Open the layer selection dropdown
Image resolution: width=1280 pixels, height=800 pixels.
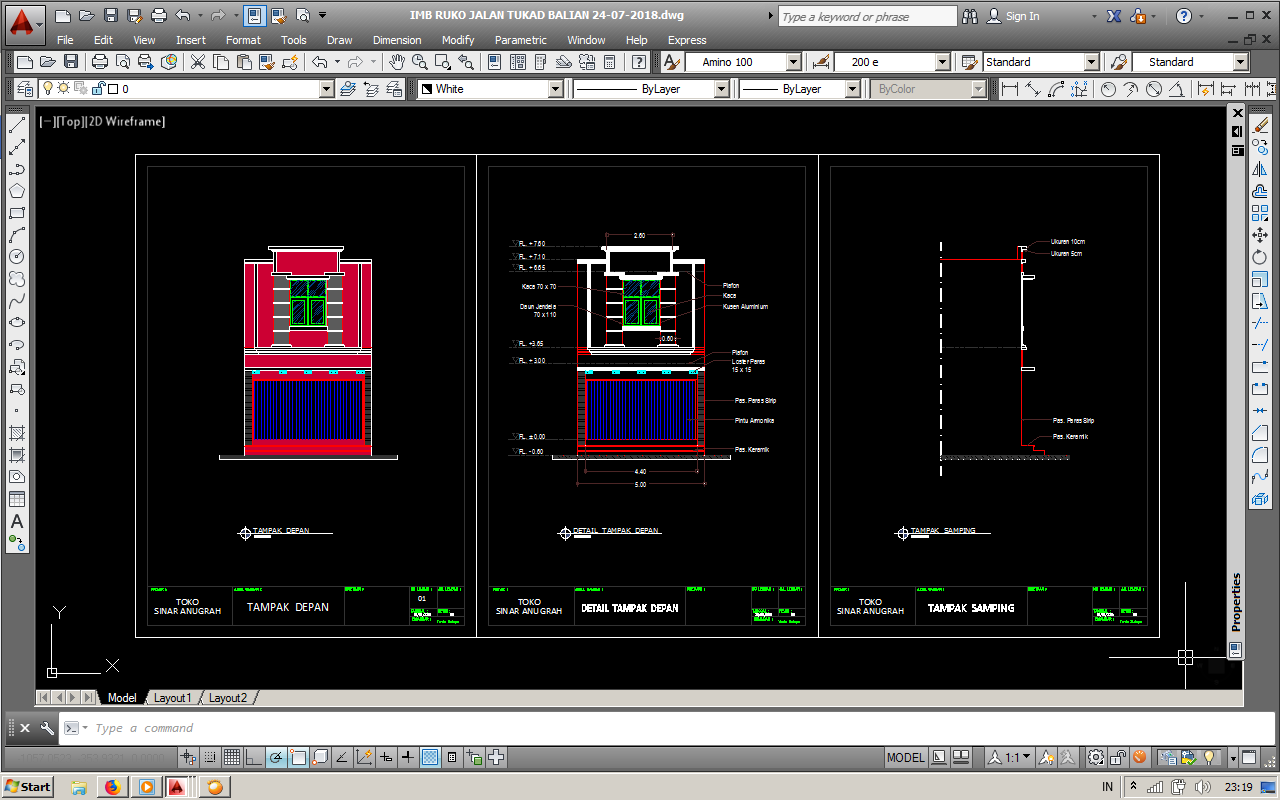[325, 88]
